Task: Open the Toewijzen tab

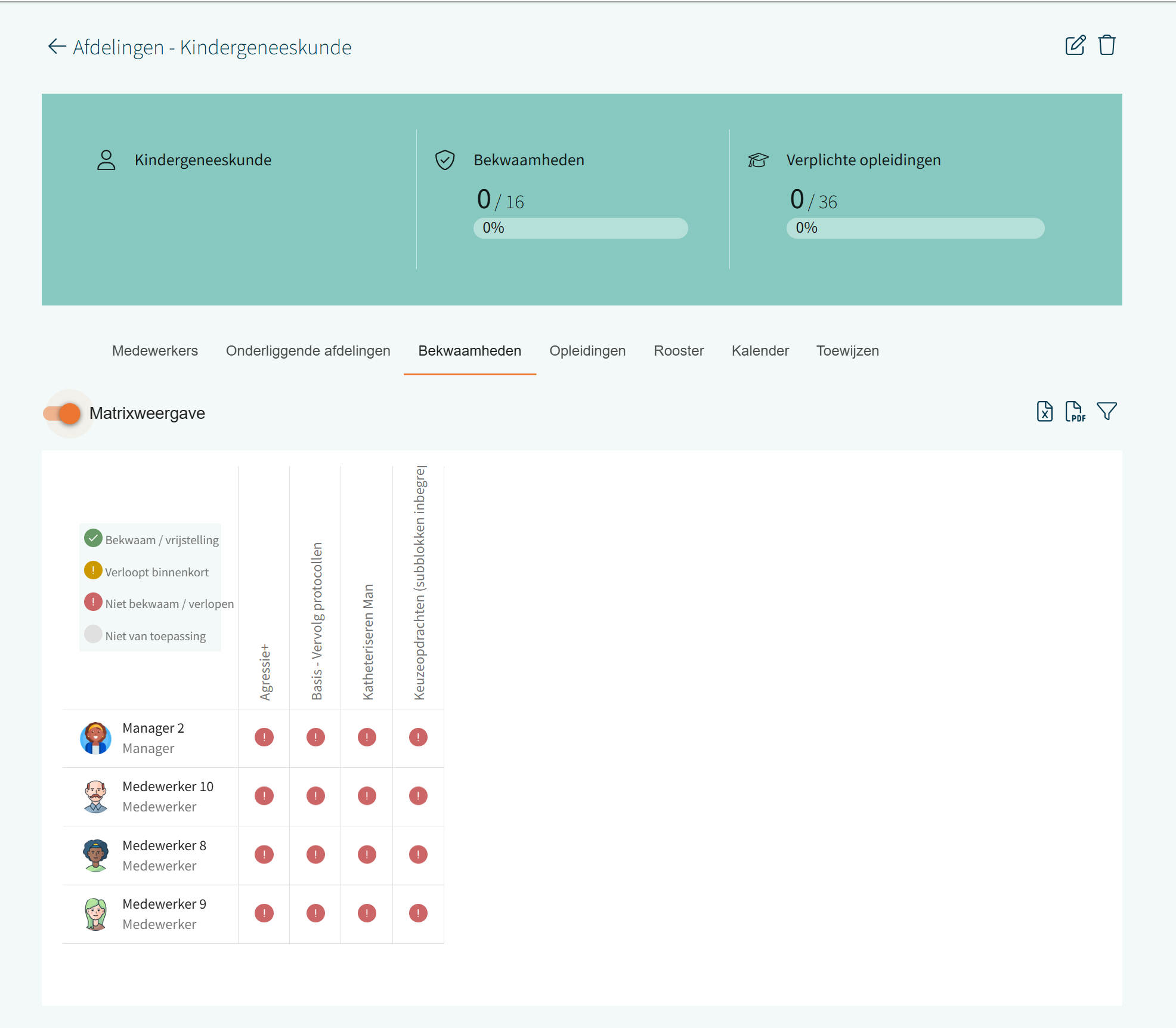Action: click(x=847, y=351)
